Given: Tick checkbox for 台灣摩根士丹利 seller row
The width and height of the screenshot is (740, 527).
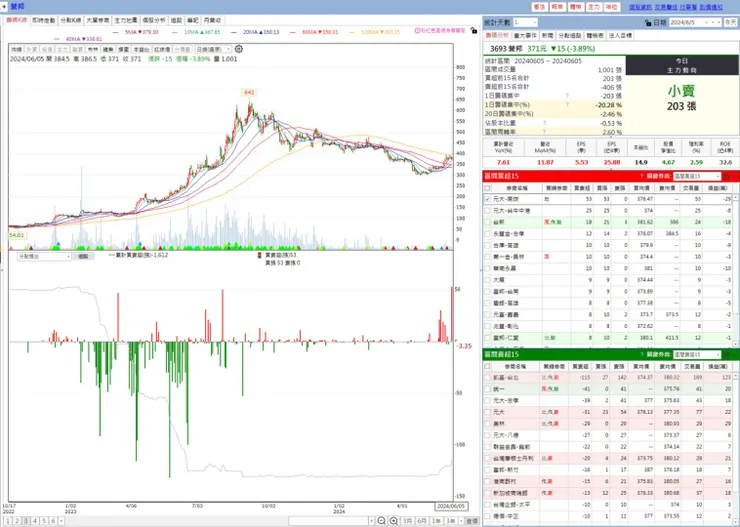Looking at the screenshot, I should (488, 458).
